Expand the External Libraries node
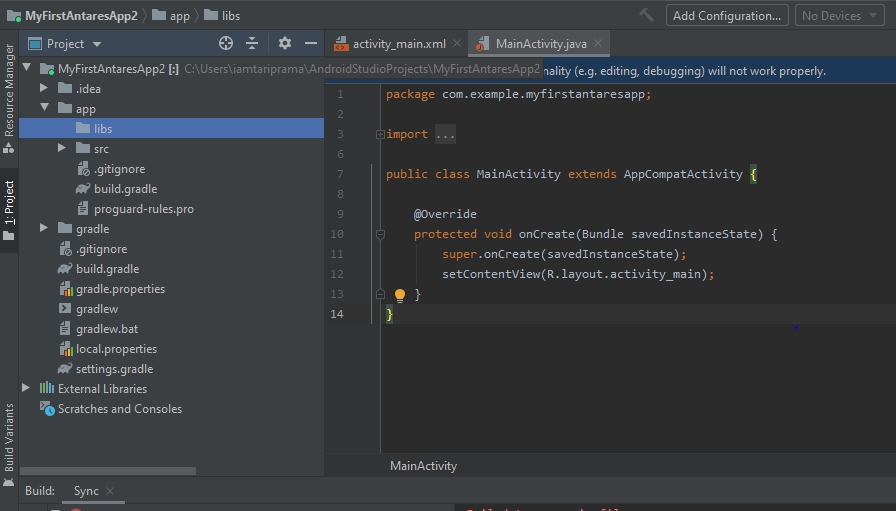This screenshot has height=511, width=896. 26,388
